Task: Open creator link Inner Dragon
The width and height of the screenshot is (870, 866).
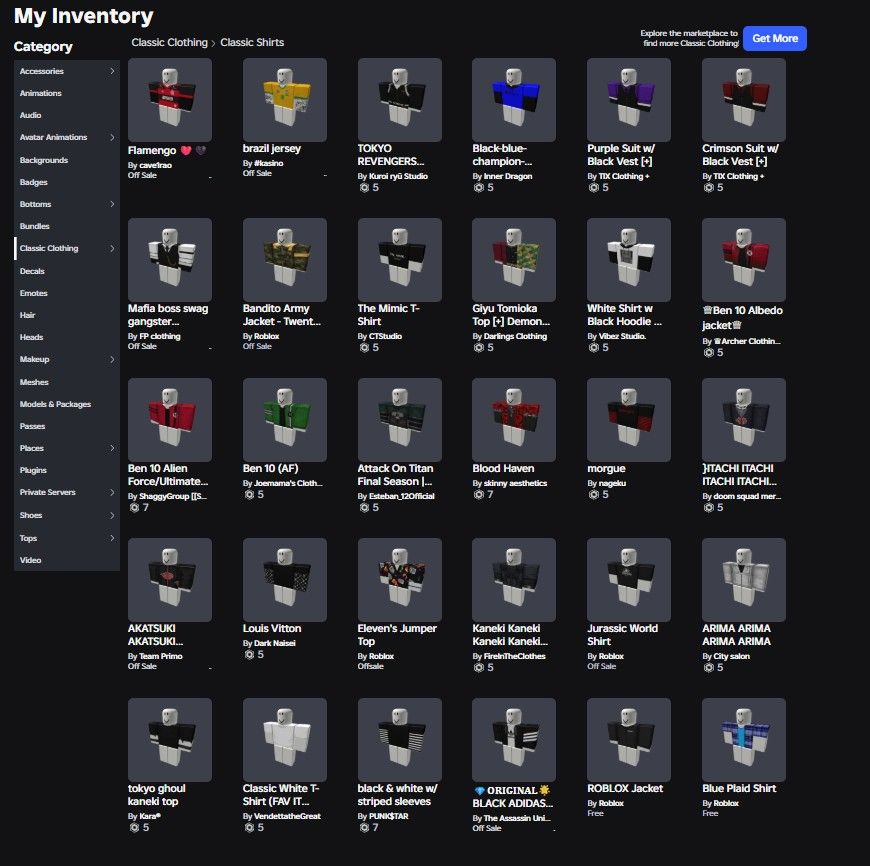Action: (508, 176)
